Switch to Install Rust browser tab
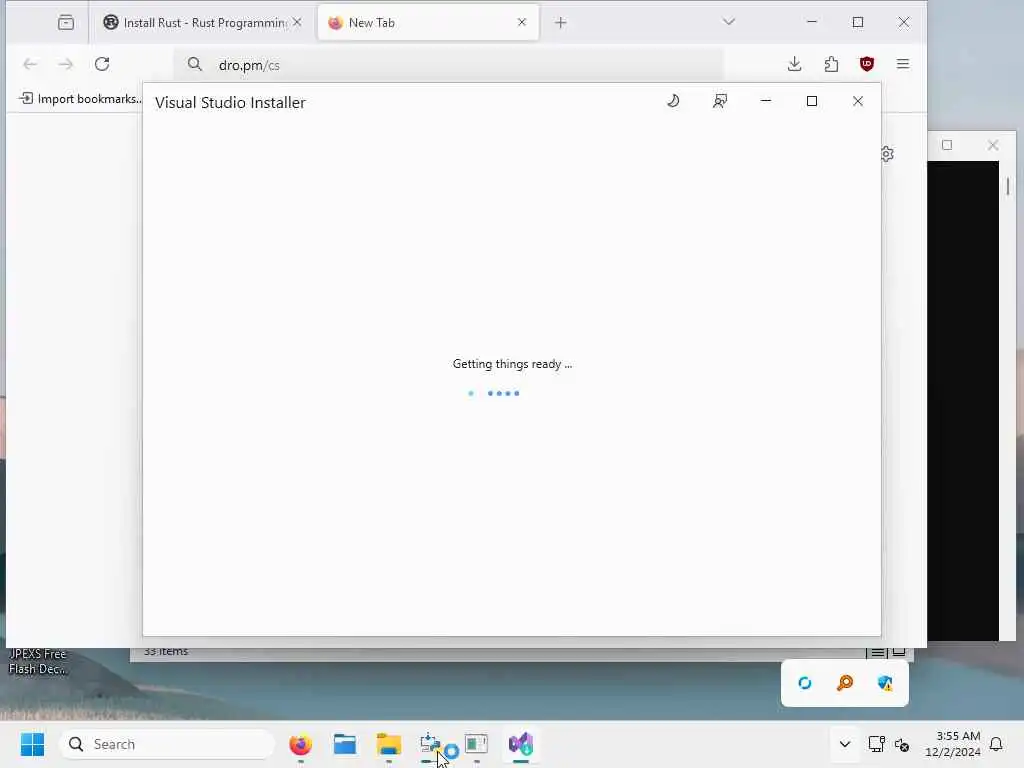 (x=195, y=23)
